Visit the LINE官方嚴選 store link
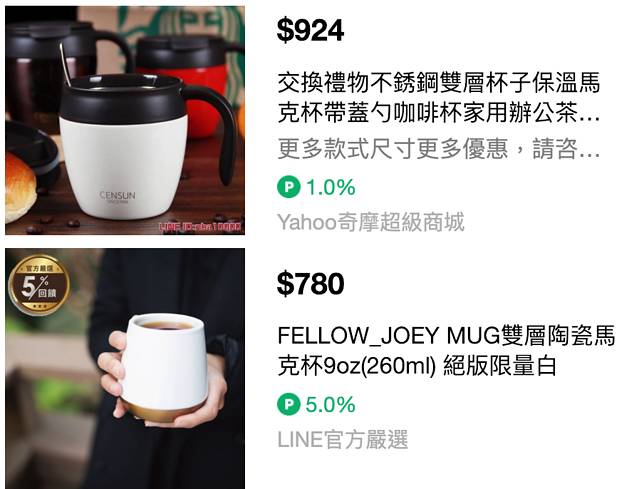This screenshot has width=644, height=489. coord(343,439)
